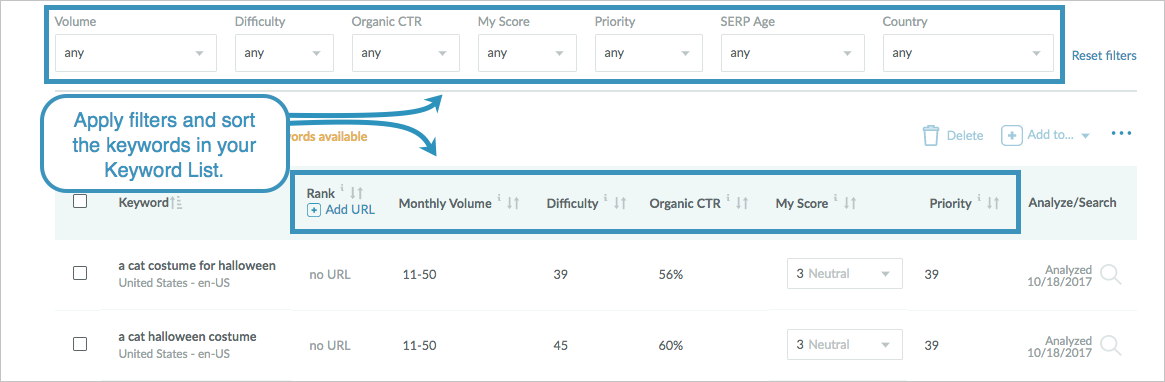Sort the list by Difficulty arrows
The height and width of the screenshot is (382, 1165).
pos(620,203)
